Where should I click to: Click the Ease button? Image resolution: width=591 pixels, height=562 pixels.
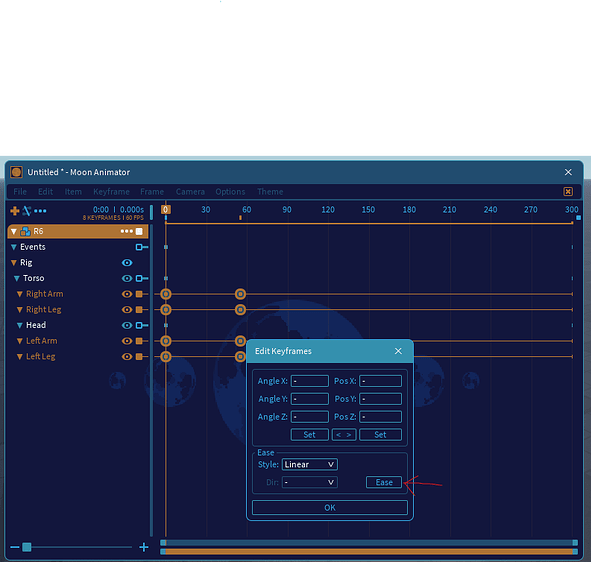coord(384,482)
